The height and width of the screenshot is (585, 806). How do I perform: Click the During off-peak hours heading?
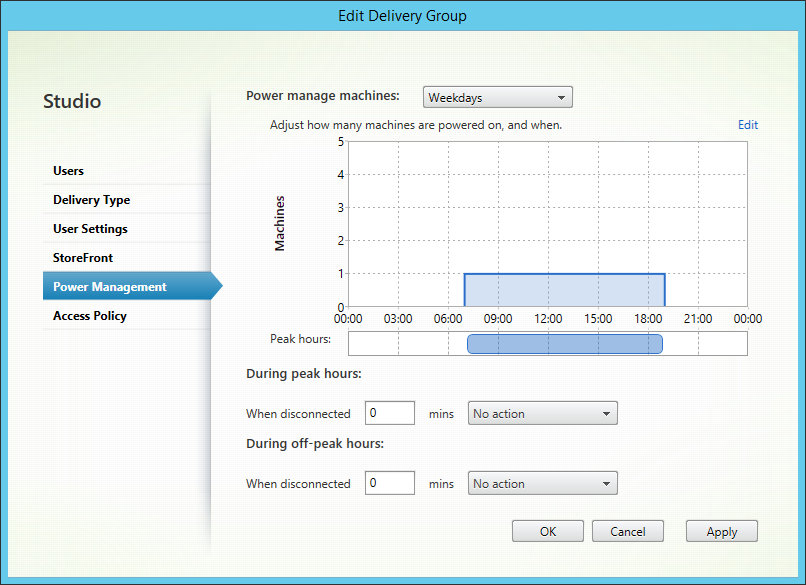tap(315, 444)
